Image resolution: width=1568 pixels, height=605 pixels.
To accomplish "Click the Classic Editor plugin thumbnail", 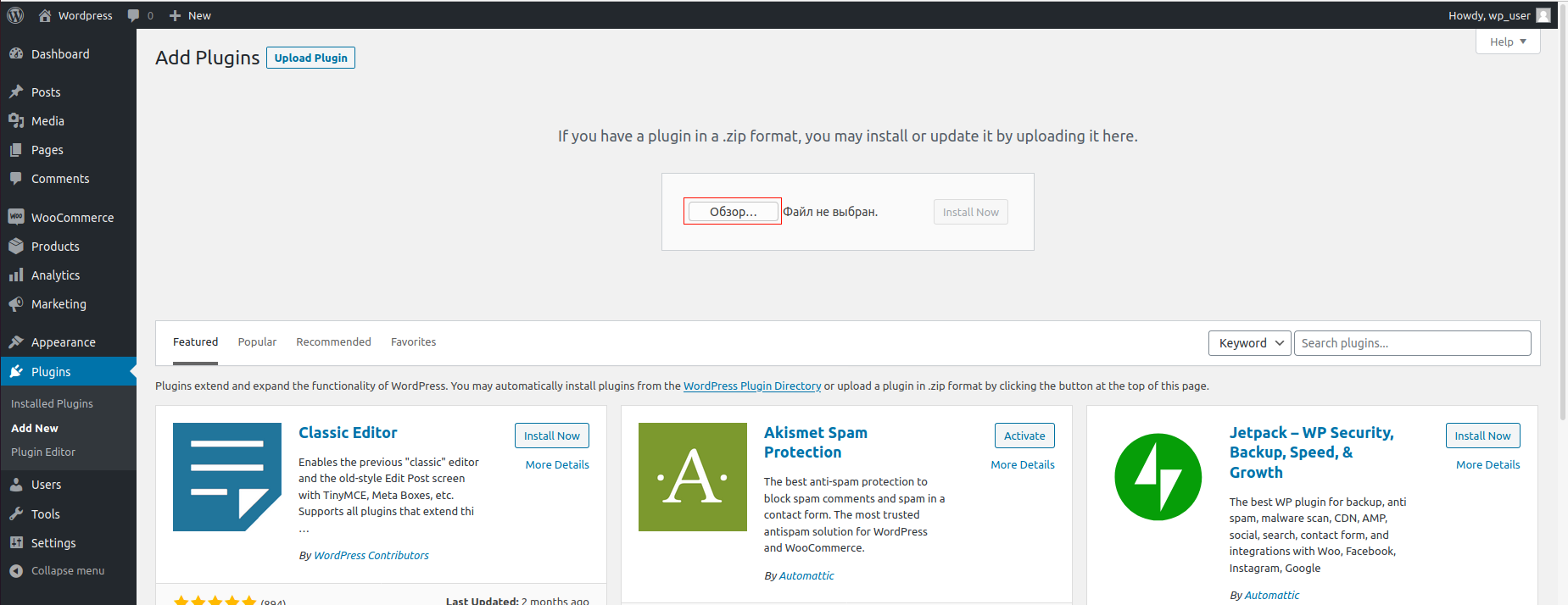I will 227,477.
